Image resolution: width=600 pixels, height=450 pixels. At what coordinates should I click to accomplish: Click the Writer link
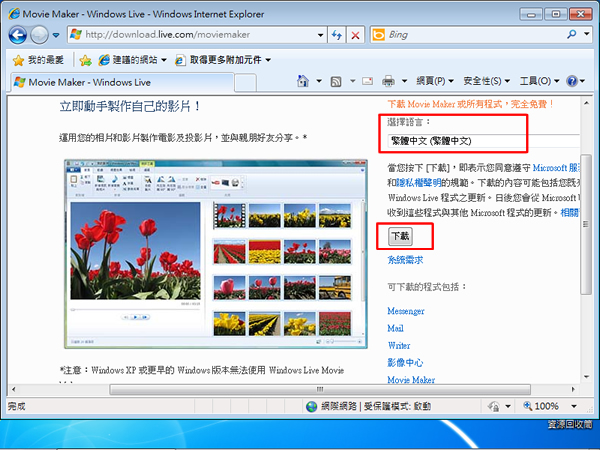tap(399, 346)
